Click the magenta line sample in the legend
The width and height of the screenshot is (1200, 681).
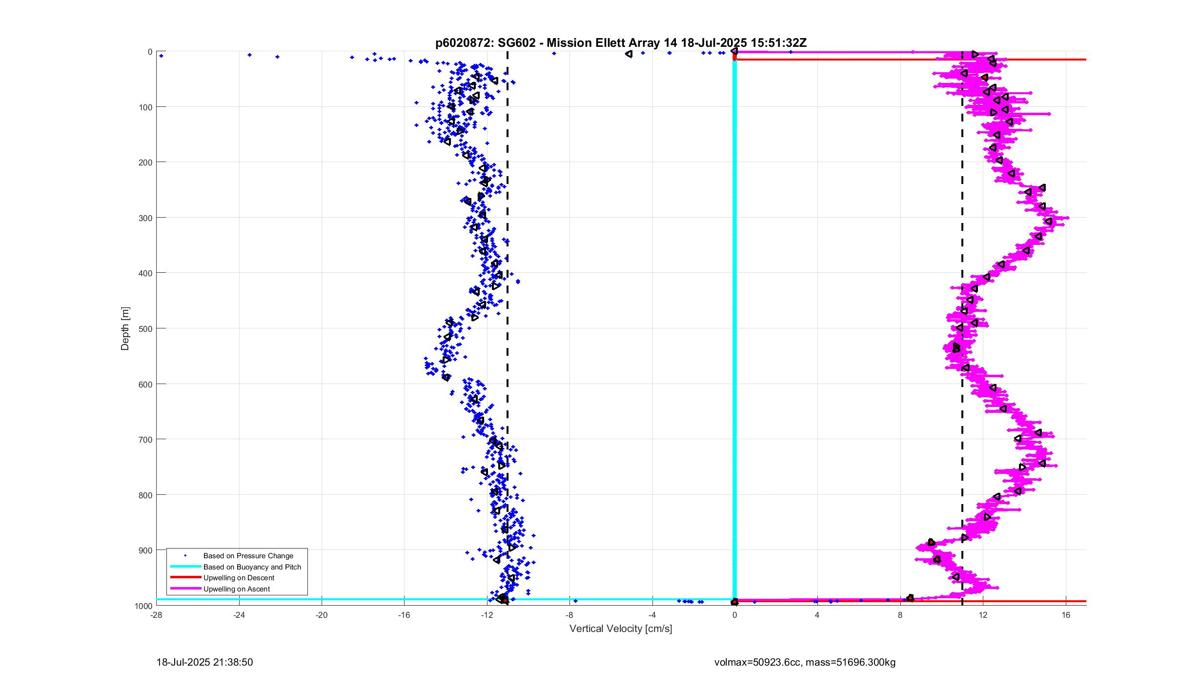click(184, 590)
